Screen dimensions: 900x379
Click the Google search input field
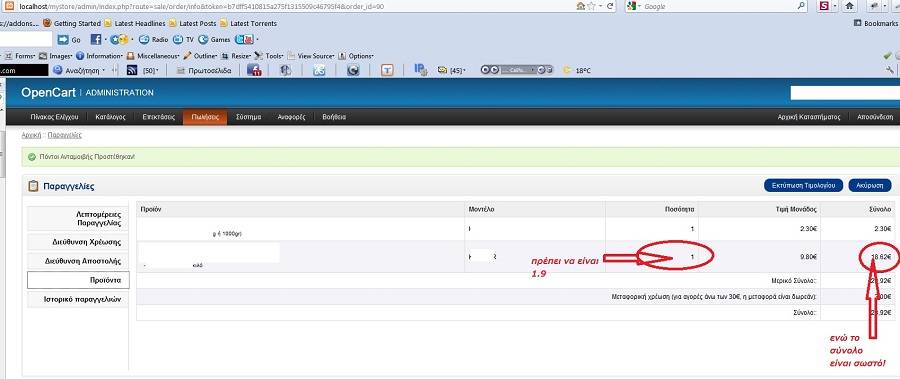point(717,6)
